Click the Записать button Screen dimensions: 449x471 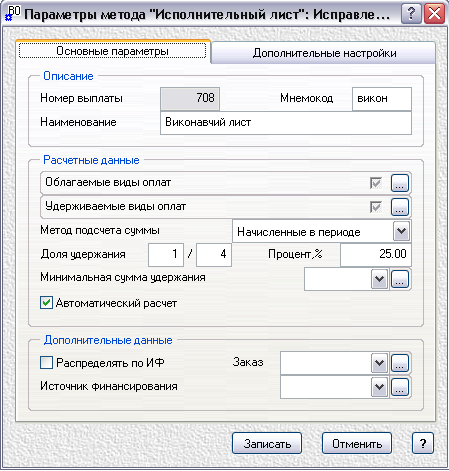[x=267, y=443]
